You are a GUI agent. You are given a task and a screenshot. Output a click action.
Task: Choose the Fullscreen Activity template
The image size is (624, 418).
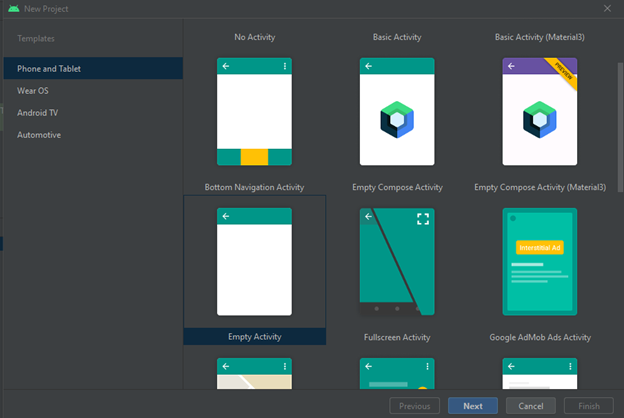(397, 262)
